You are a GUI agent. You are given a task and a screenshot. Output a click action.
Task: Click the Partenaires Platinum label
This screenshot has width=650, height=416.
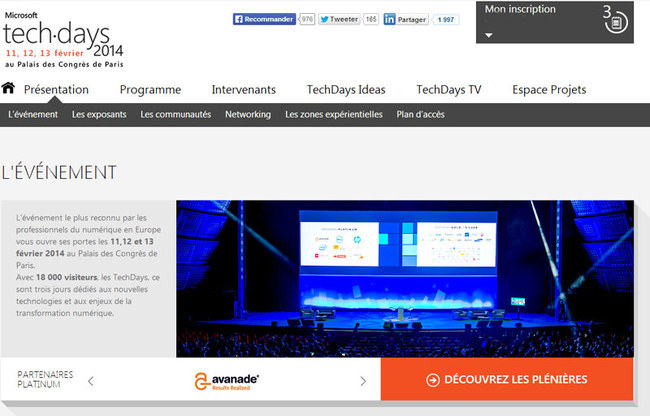[45, 380]
